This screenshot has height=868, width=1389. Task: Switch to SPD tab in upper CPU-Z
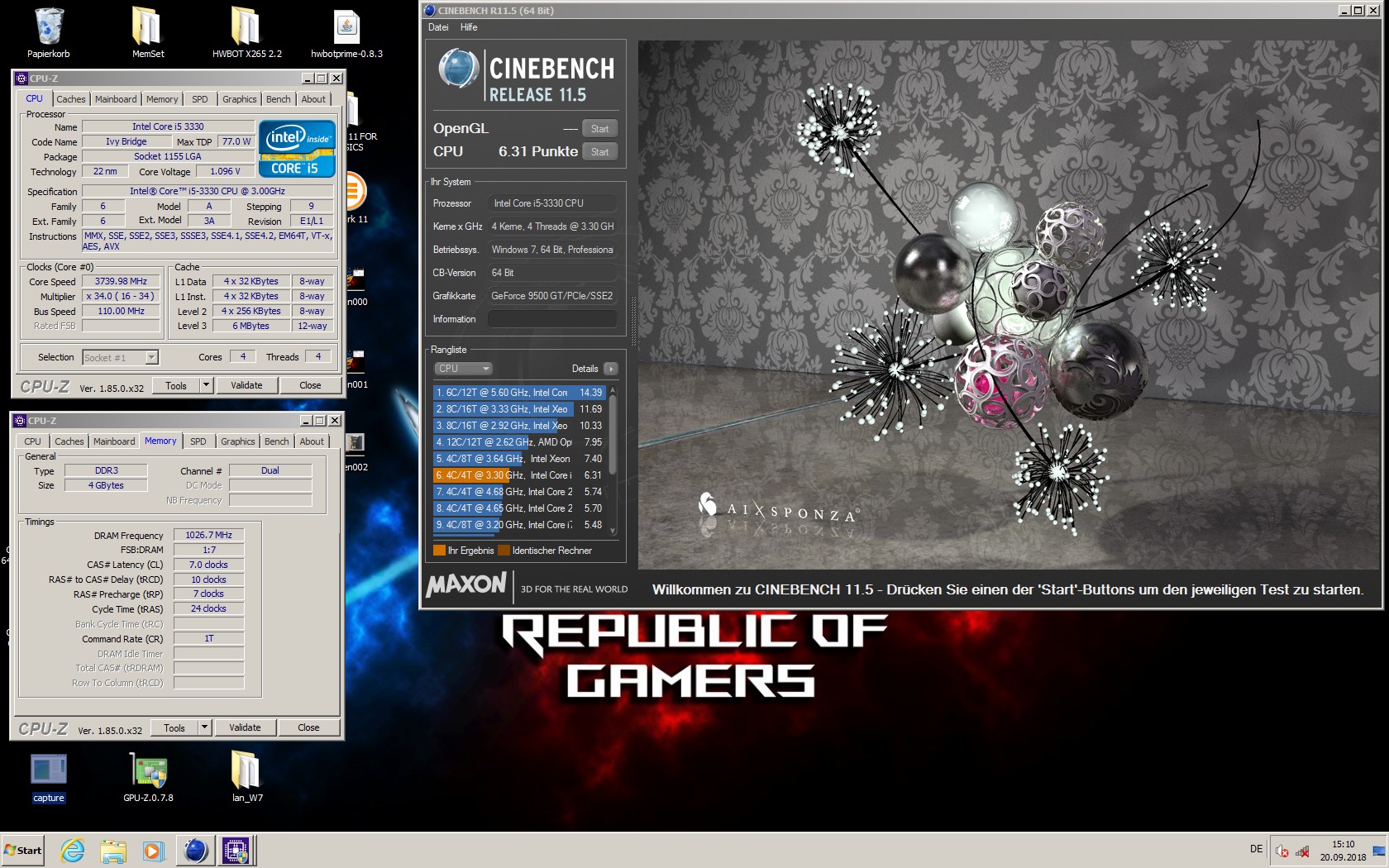tap(200, 99)
